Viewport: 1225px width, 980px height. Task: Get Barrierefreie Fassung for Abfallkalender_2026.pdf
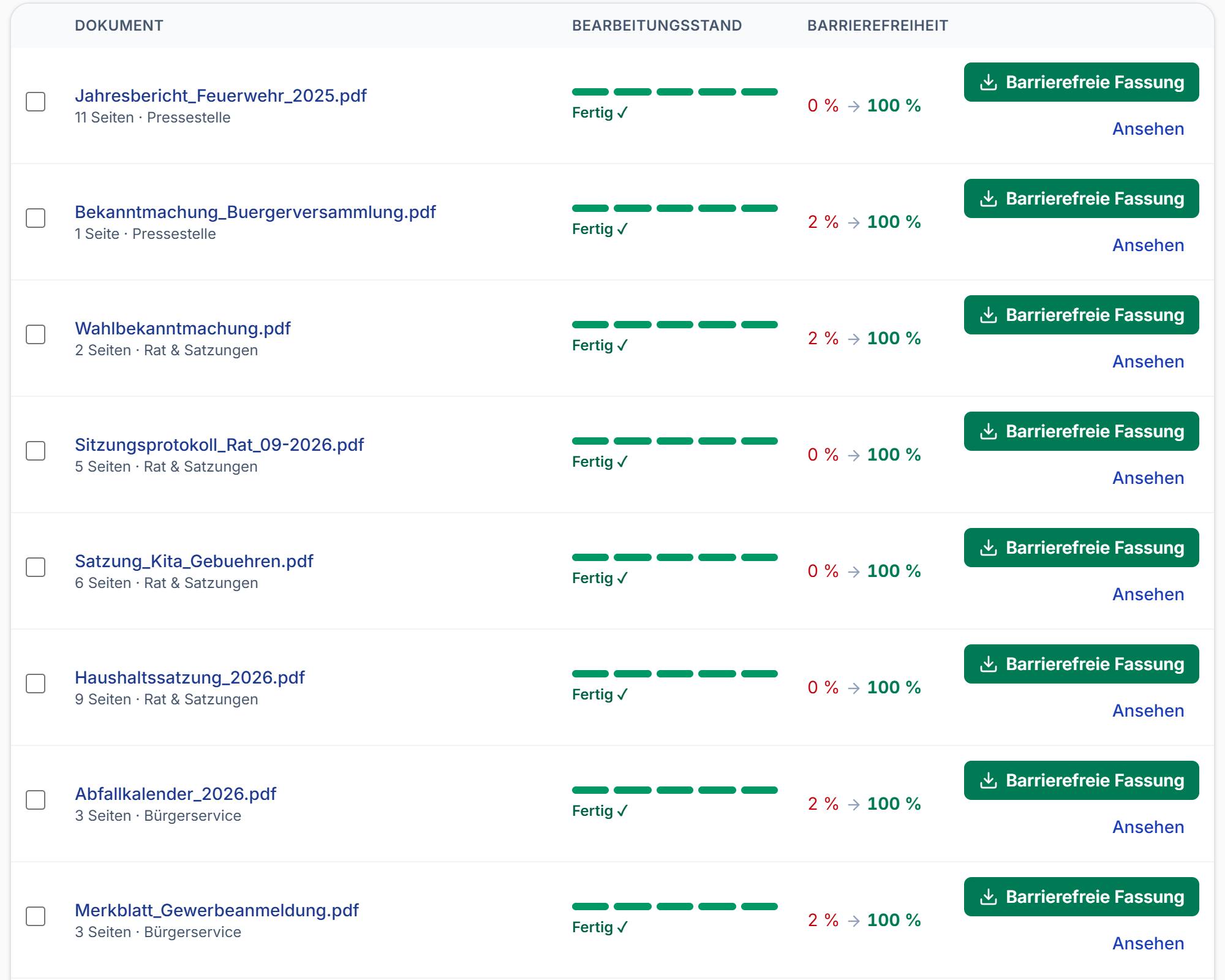(1081, 780)
